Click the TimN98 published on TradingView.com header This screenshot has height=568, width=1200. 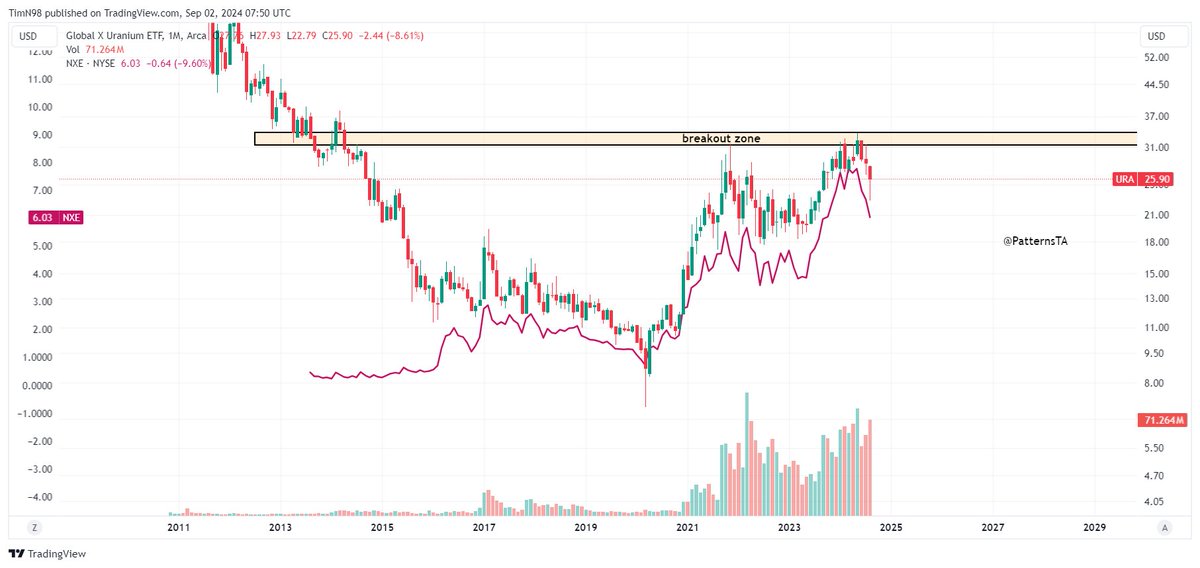coord(150,12)
